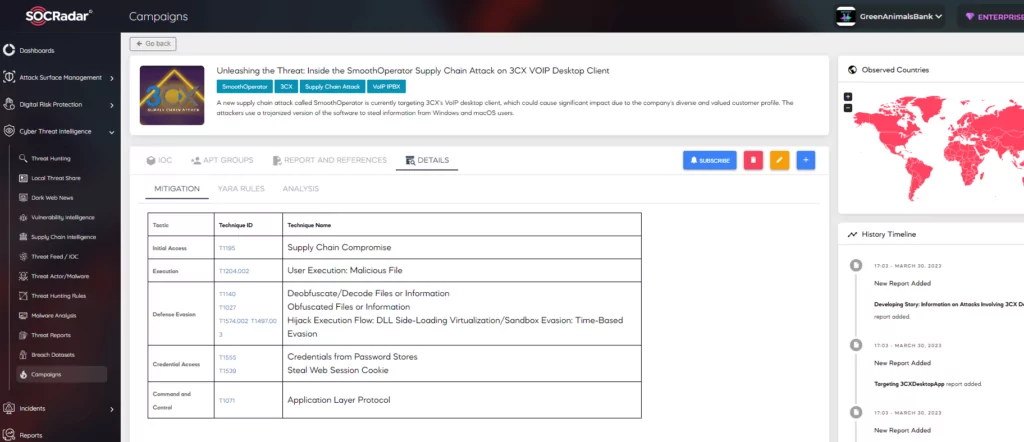Zoom out on Observed Countries map
Viewport: 1024px width, 442px height.
[x=848, y=108]
